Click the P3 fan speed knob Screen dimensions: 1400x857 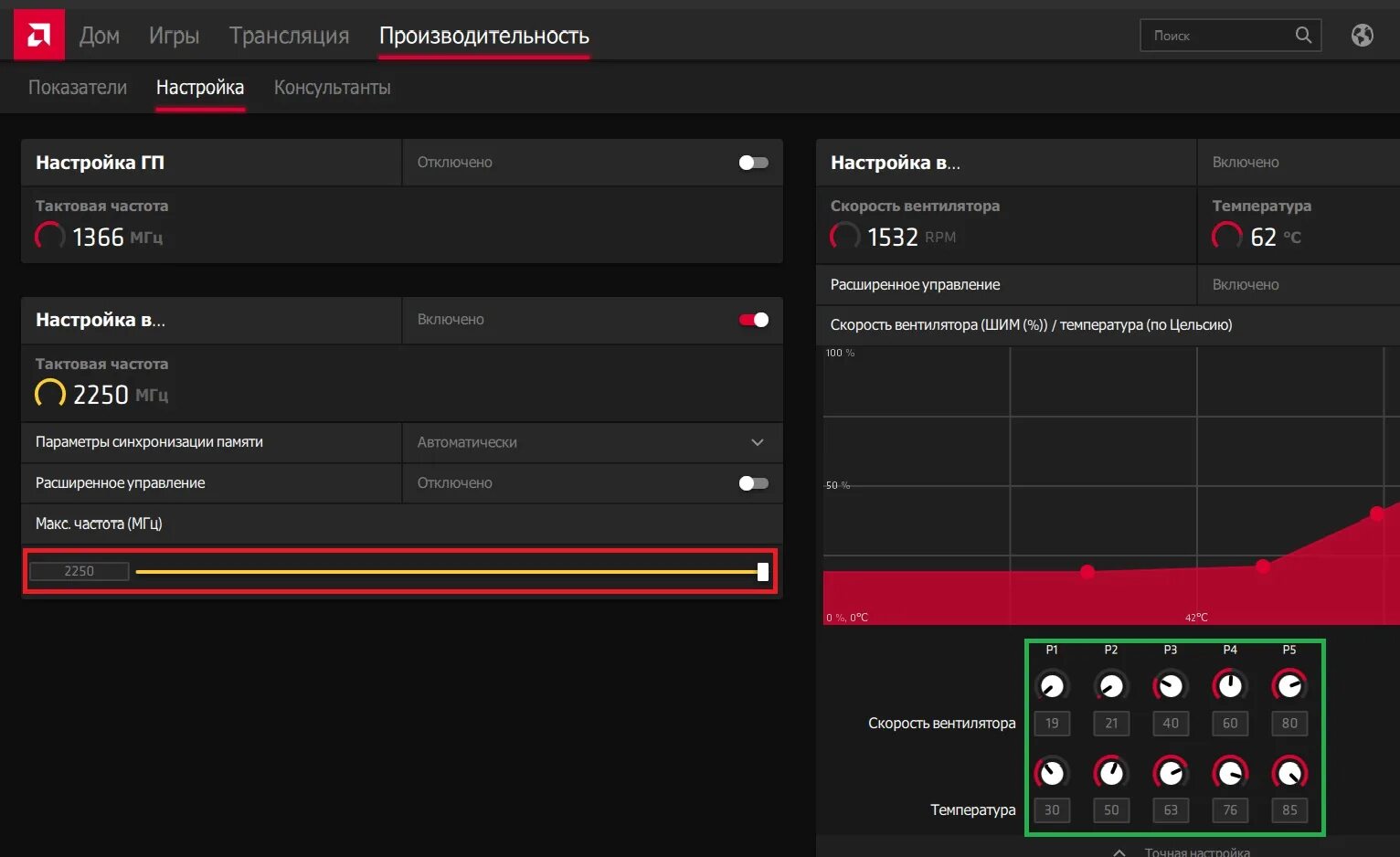coord(1171,685)
